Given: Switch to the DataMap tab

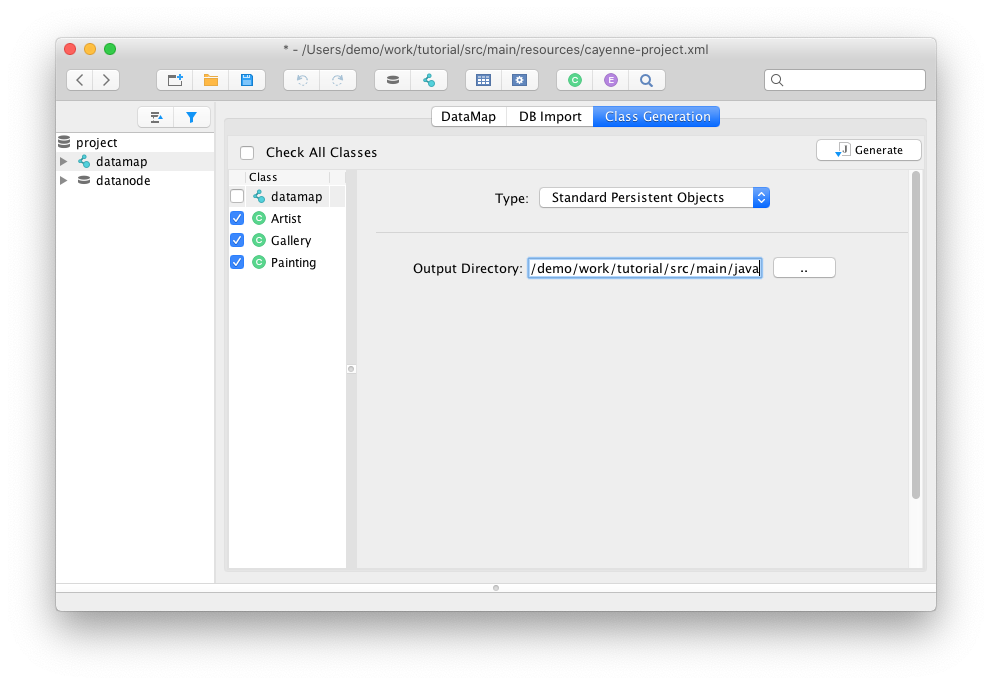Looking at the screenshot, I should tap(468, 117).
